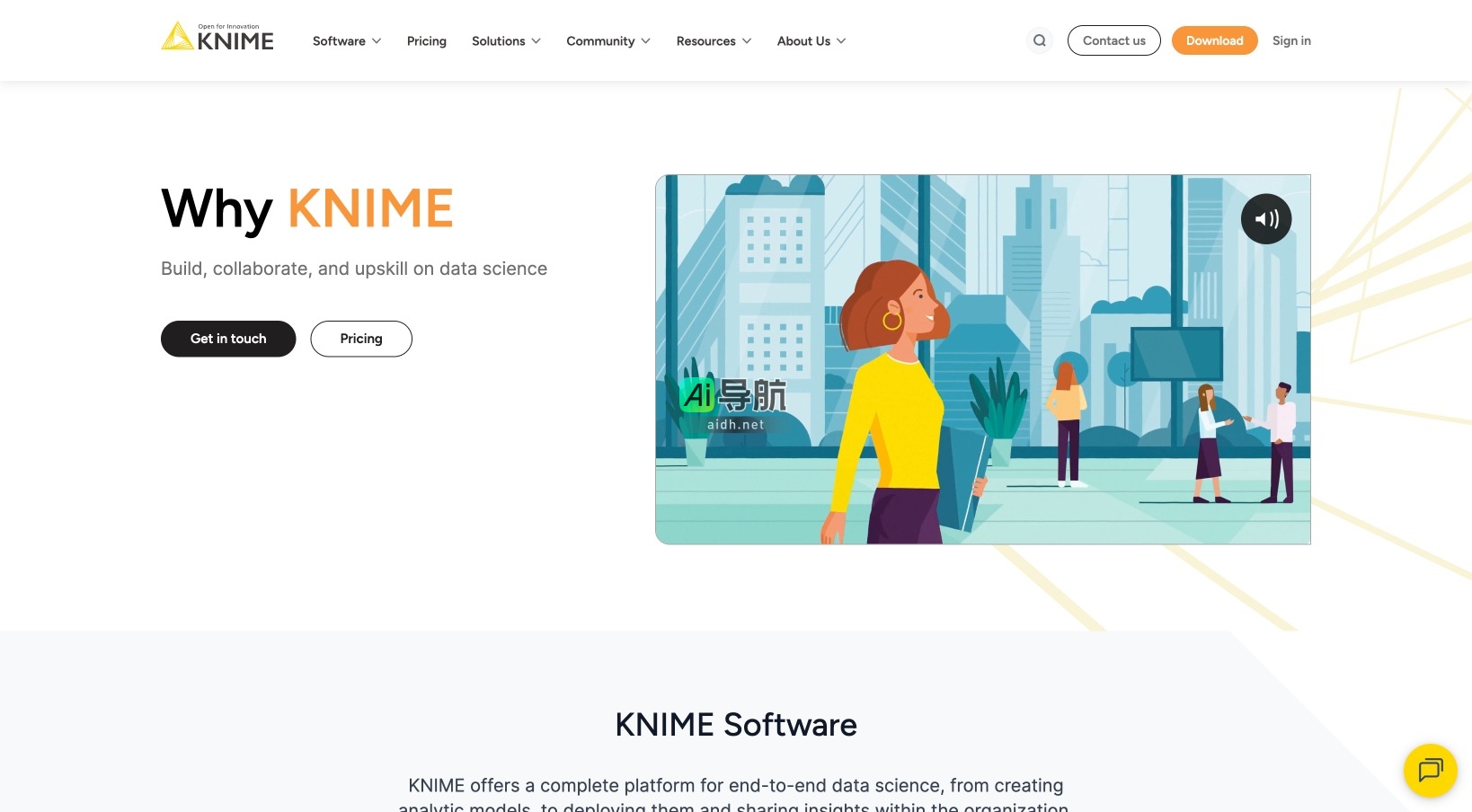Expand the About Us dropdown menu
This screenshot has width=1472, height=812.
coord(810,40)
